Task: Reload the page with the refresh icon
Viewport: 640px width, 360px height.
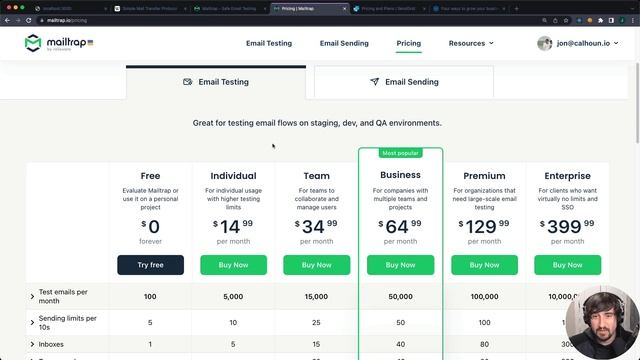Action: click(29, 20)
